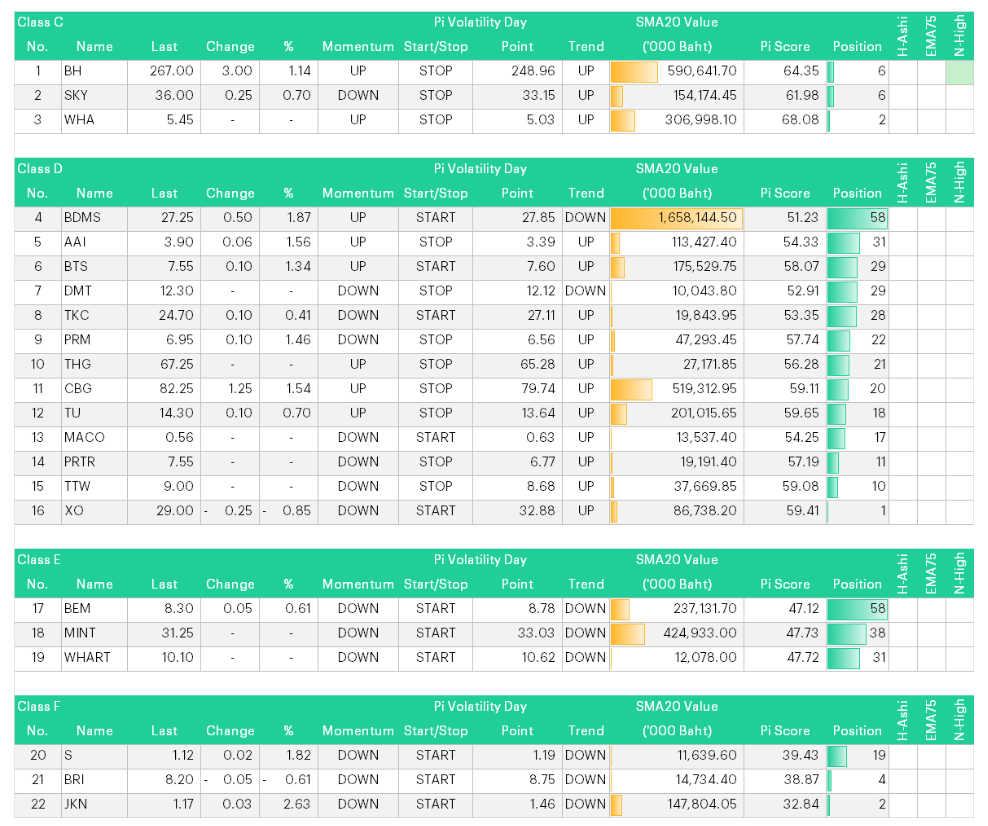
Task: Click DMT trend DOWN cell
Action: click(x=585, y=291)
